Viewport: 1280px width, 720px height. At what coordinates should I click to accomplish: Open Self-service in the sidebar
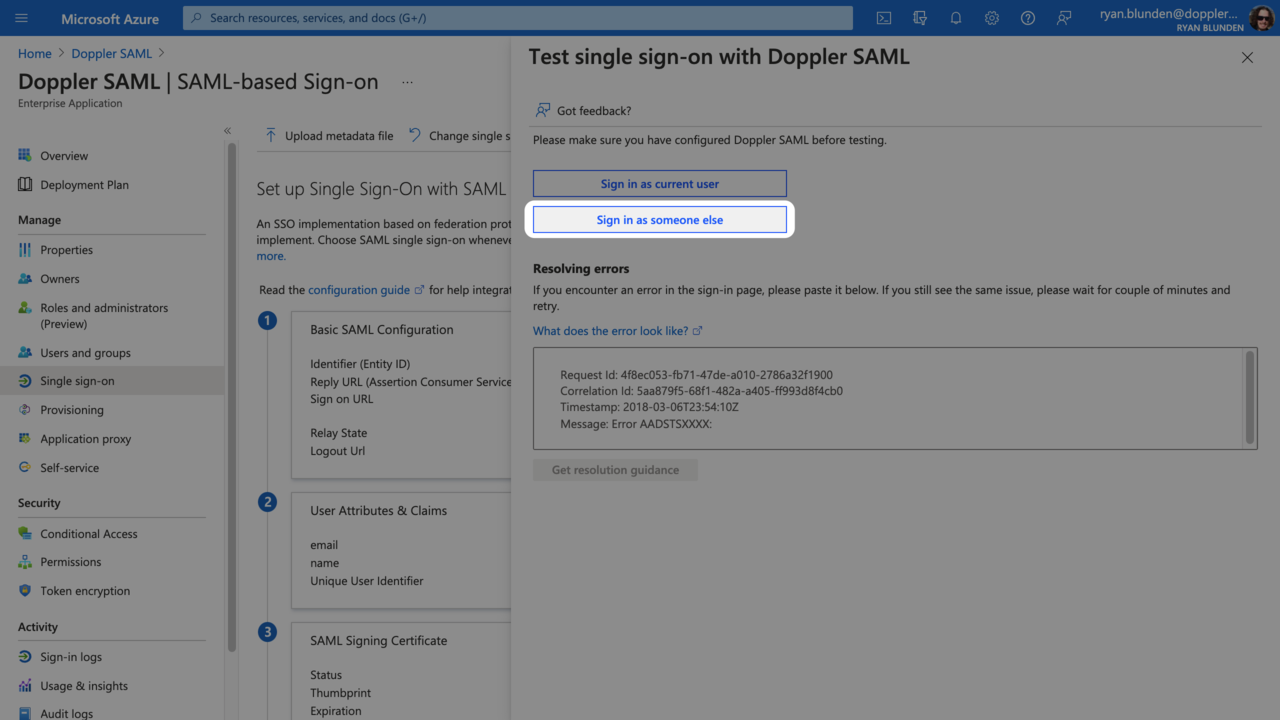pyautogui.click(x=69, y=468)
